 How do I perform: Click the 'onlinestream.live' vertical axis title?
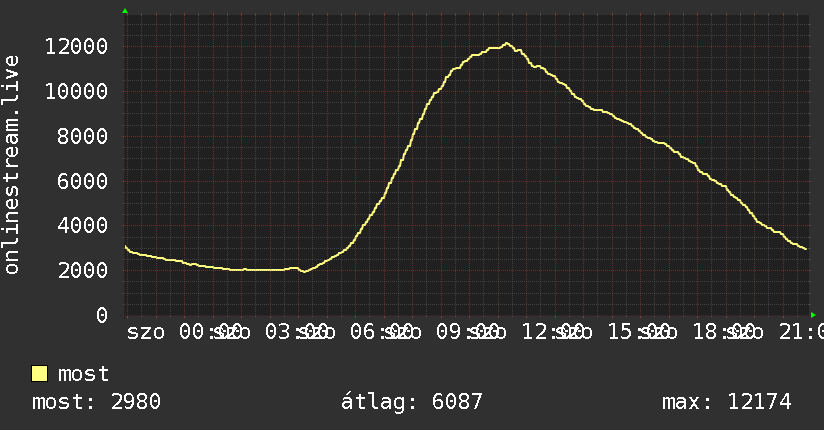pos(12,165)
